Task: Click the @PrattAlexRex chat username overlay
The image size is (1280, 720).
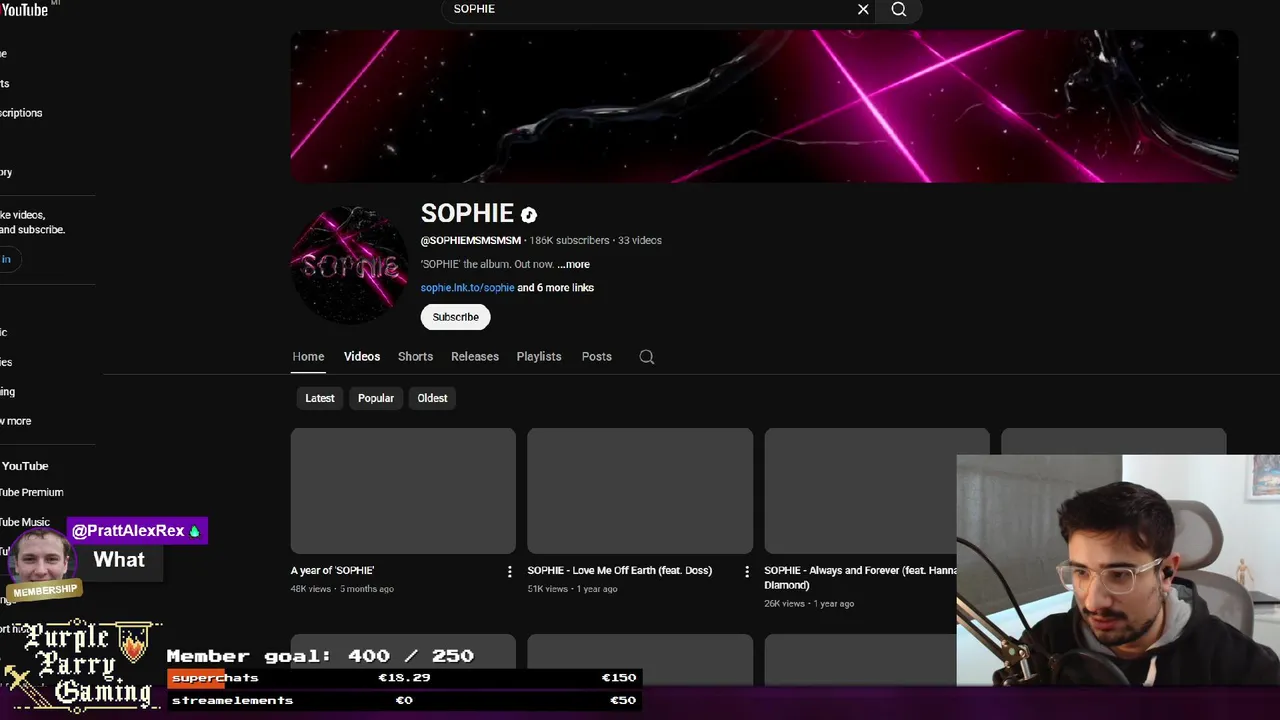Action: tap(137, 531)
